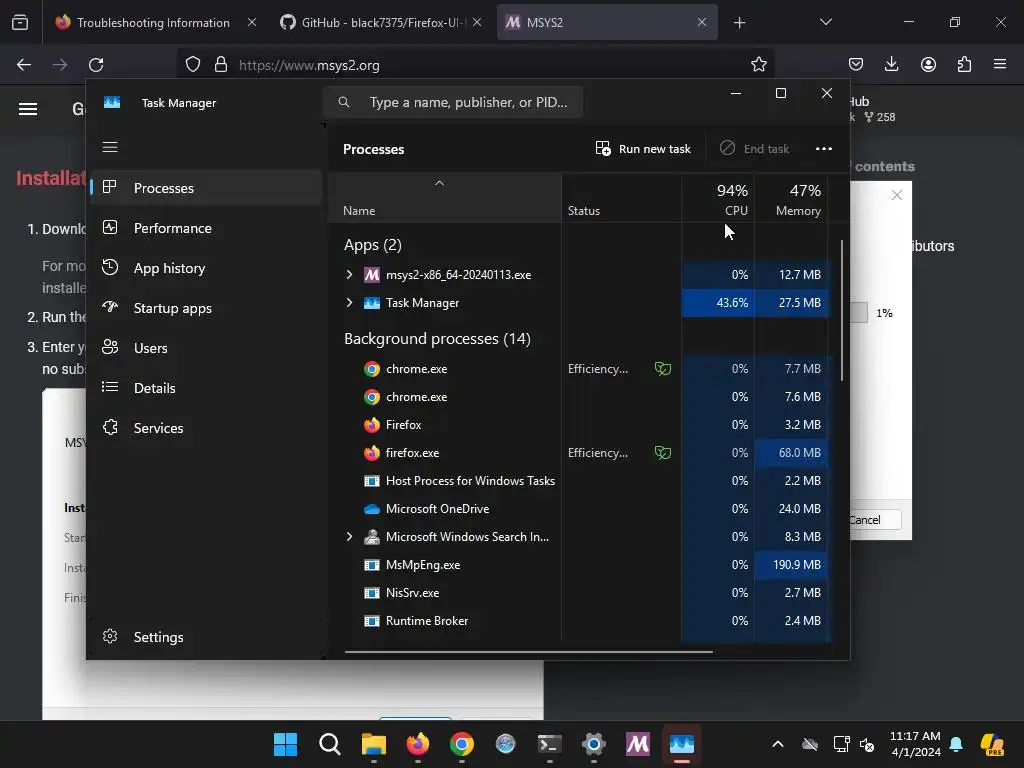Show hidden system tray icons
This screenshot has width=1024, height=768.
[x=778, y=744]
